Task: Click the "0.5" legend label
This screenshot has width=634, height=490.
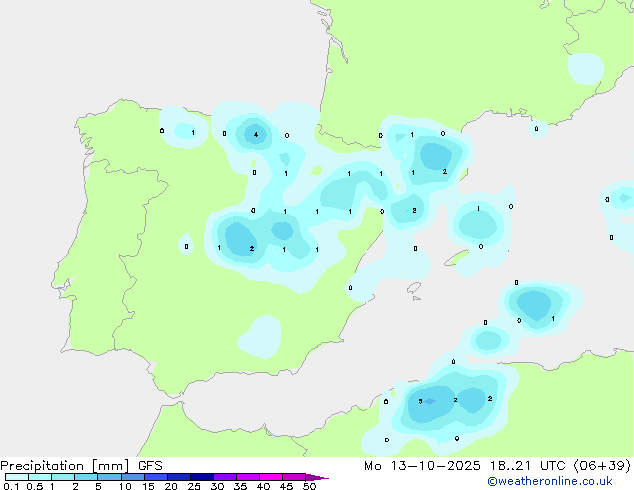Action: coord(35,486)
